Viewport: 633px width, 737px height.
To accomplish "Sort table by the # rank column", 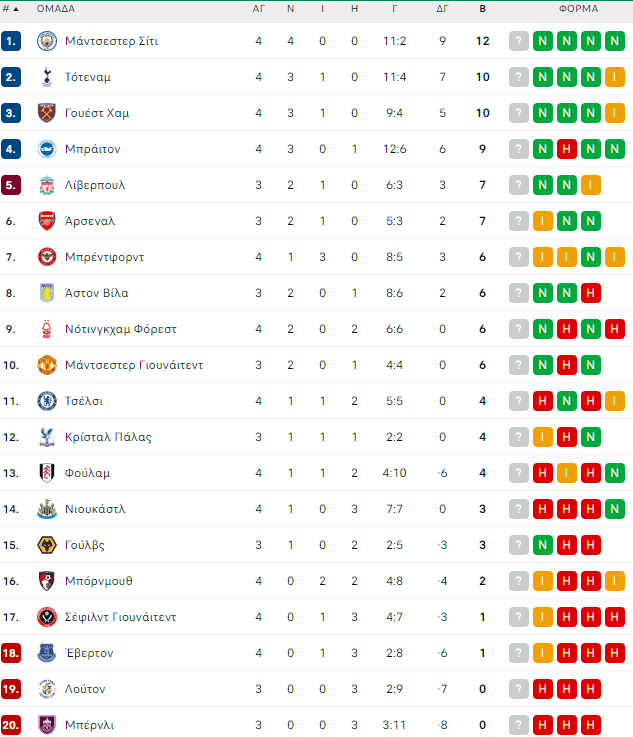I will pos(10,9).
